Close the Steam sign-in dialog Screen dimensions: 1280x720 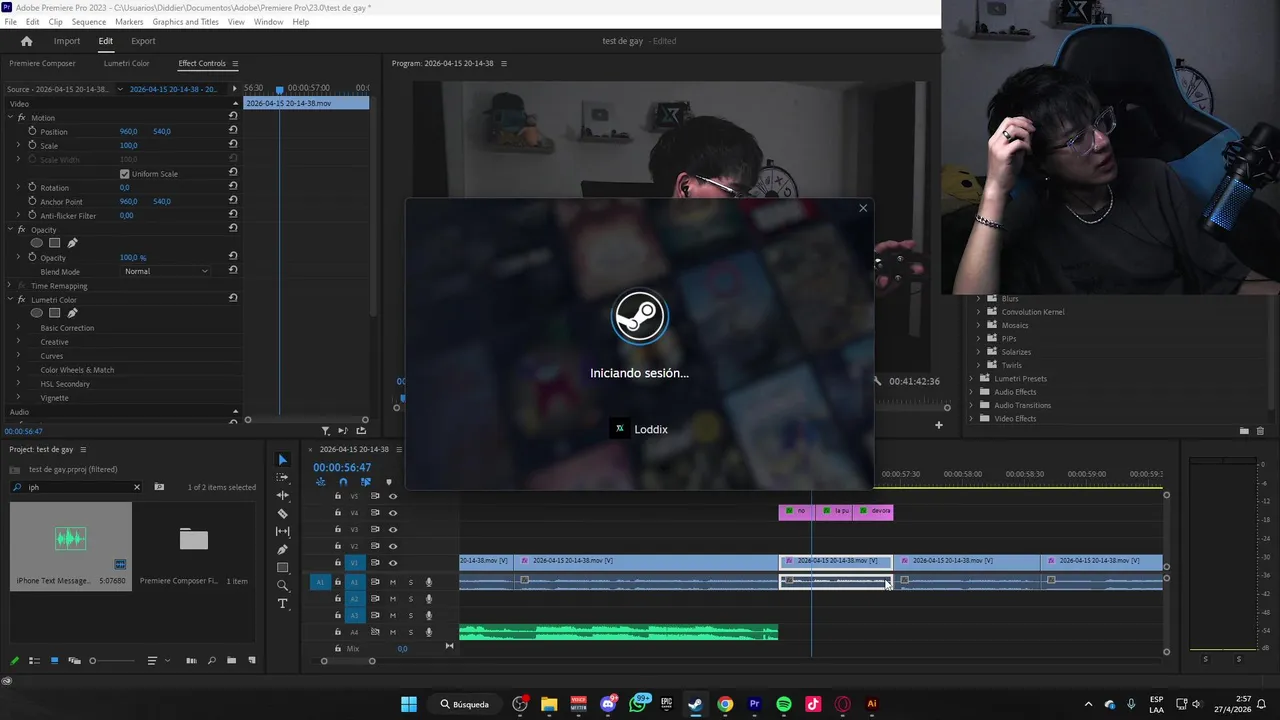click(863, 208)
